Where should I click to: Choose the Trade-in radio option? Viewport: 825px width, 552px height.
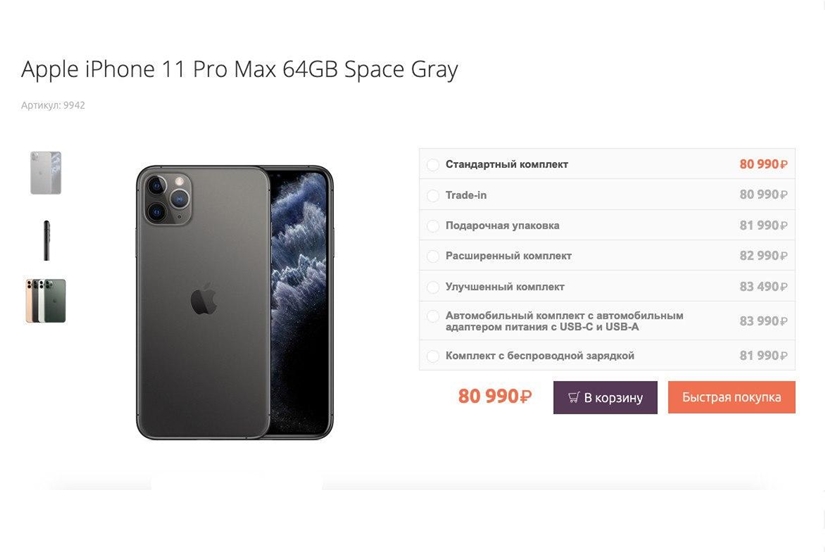pos(433,195)
